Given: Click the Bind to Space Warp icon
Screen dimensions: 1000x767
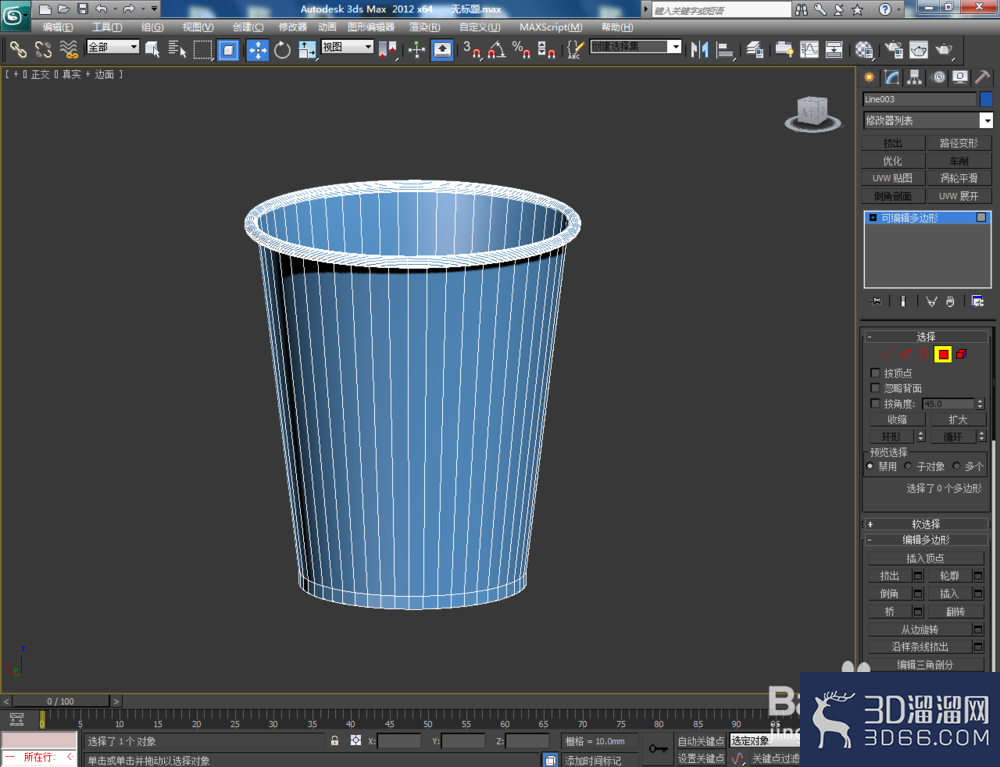Looking at the screenshot, I should 68,49.
